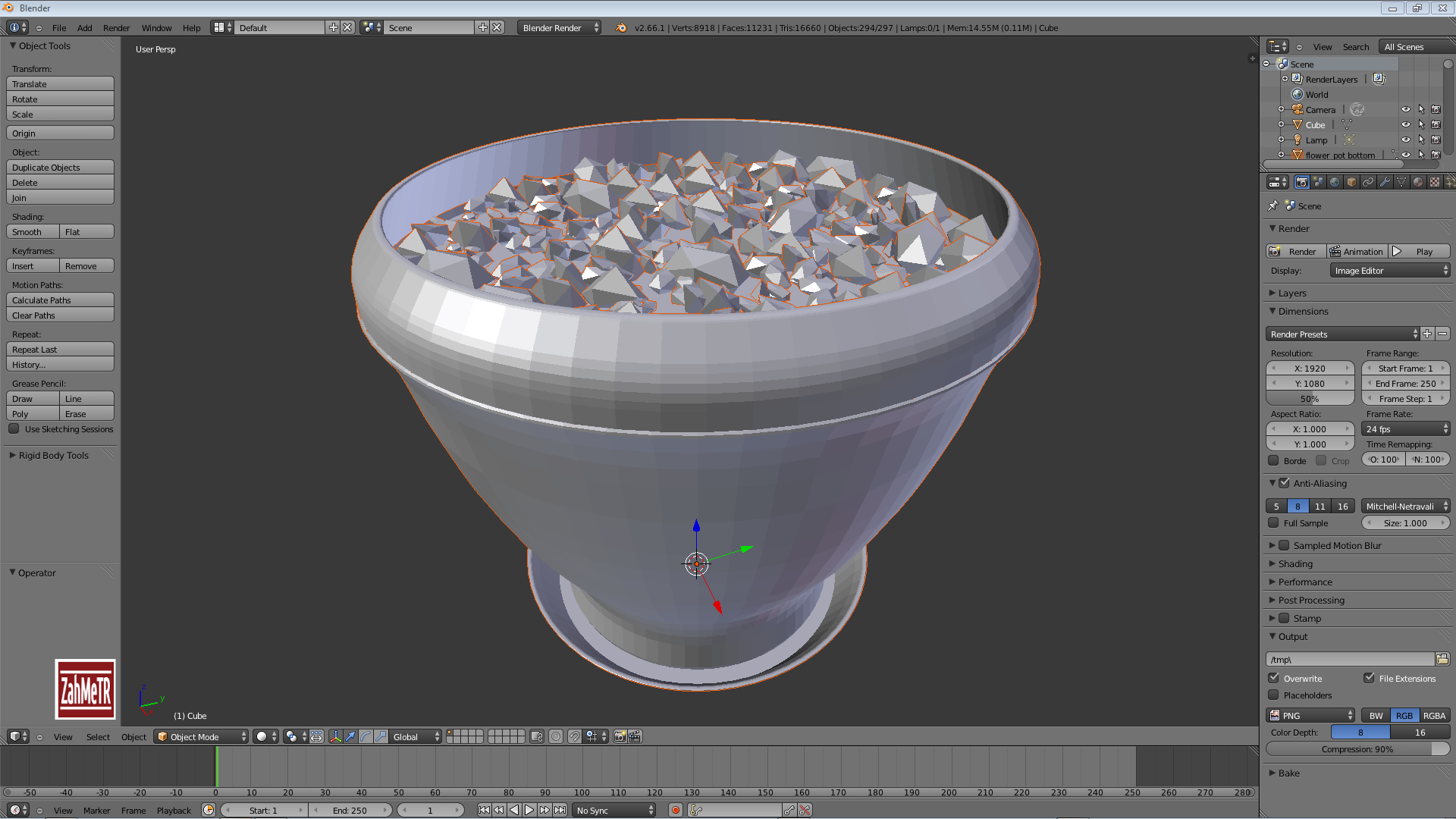The width and height of the screenshot is (1456, 819).
Task: Disable the Overwrite checkbox
Action: pyautogui.click(x=1274, y=678)
